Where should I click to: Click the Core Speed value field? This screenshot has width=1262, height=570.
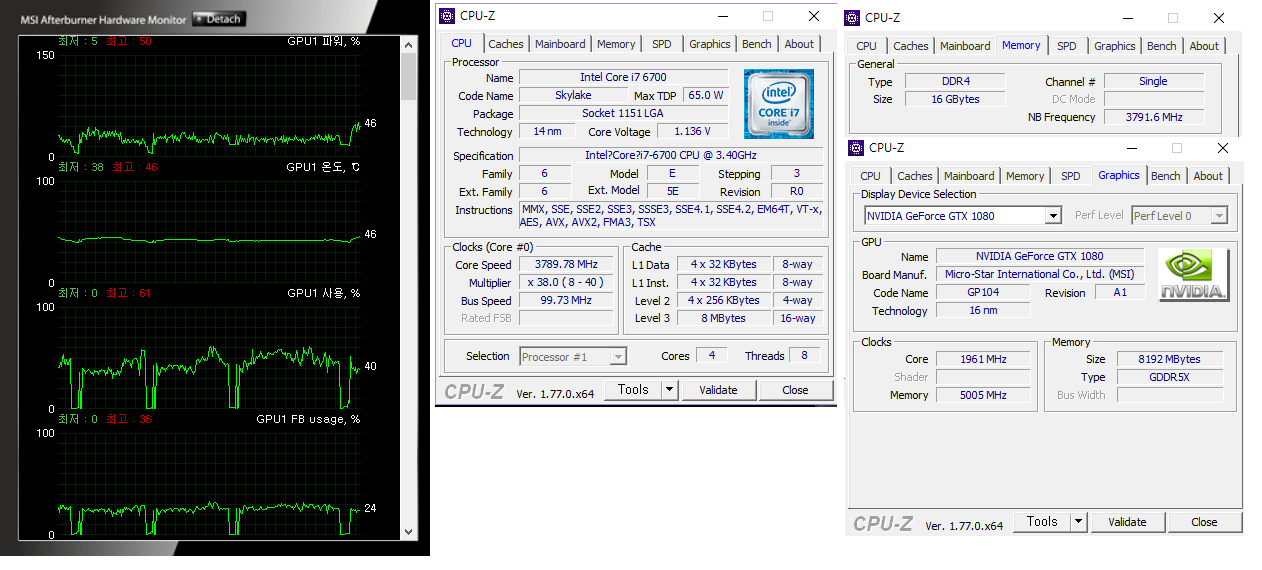[x=566, y=265]
